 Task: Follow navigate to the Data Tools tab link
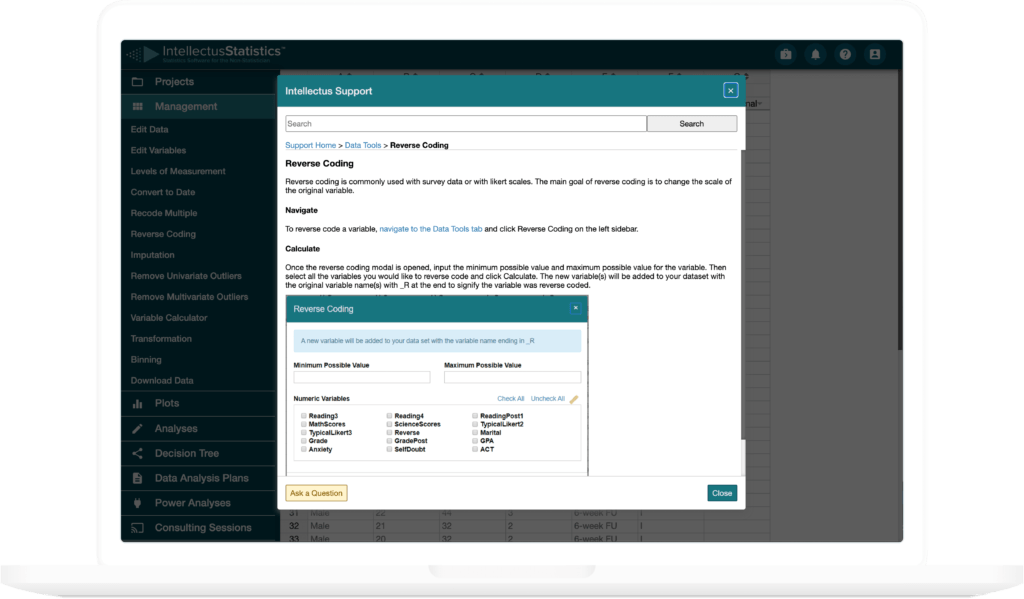[431, 229]
